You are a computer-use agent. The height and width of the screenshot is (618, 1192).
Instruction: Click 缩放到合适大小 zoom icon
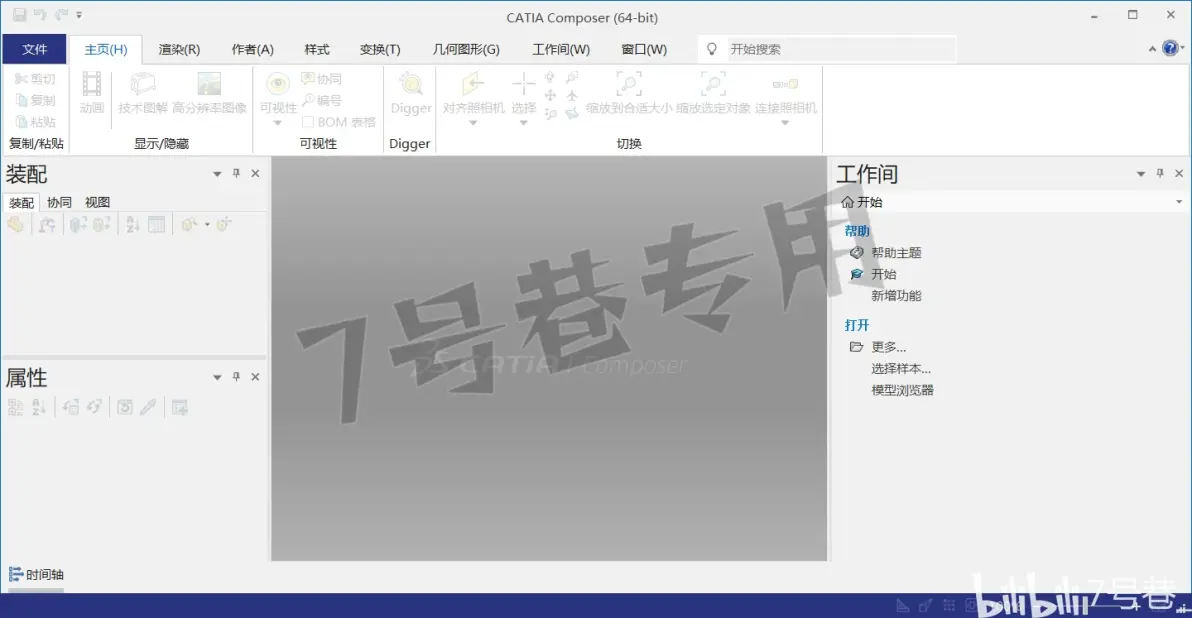(629, 84)
